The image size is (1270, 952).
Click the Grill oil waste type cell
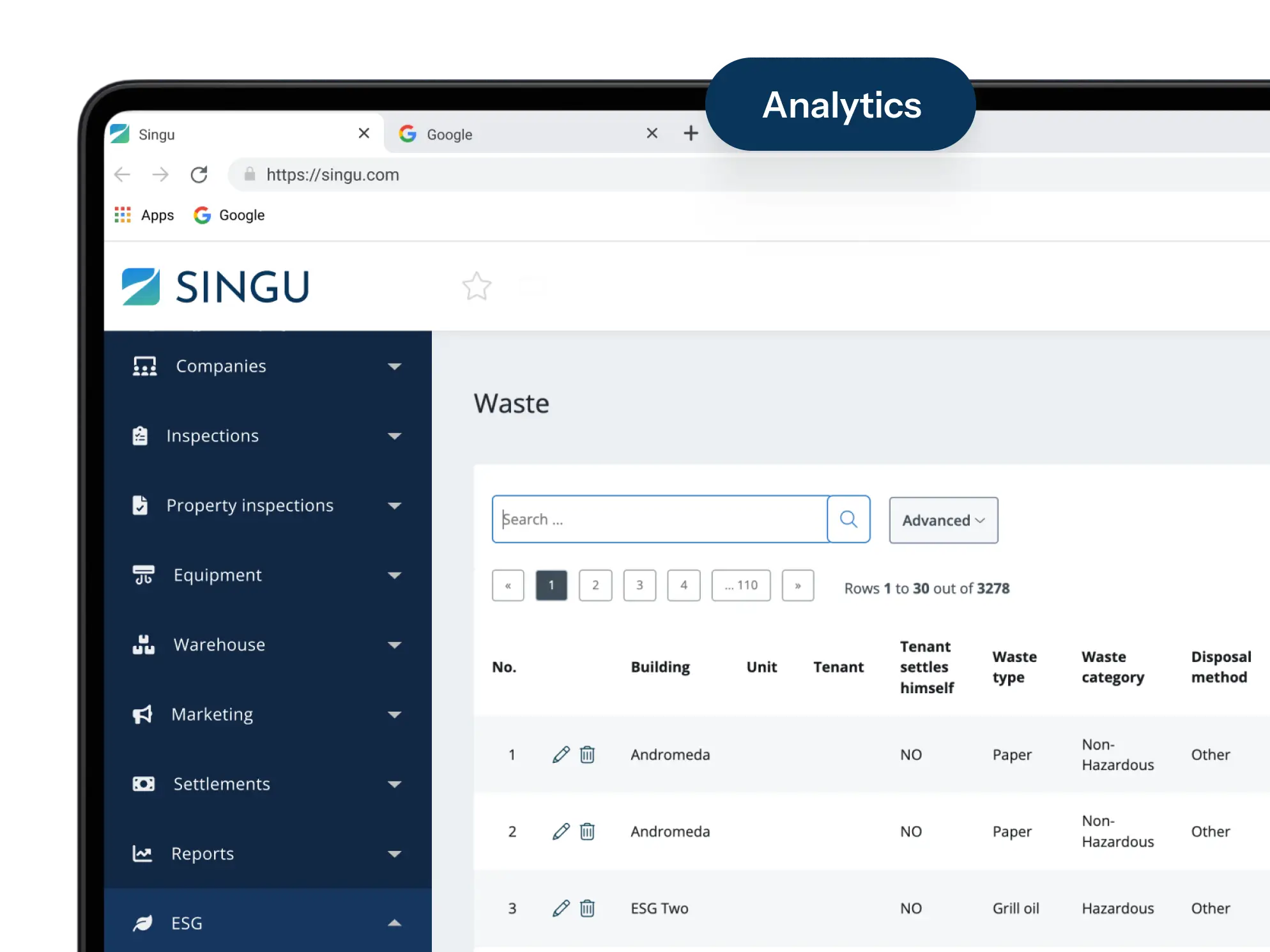click(x=1016, y=908)
